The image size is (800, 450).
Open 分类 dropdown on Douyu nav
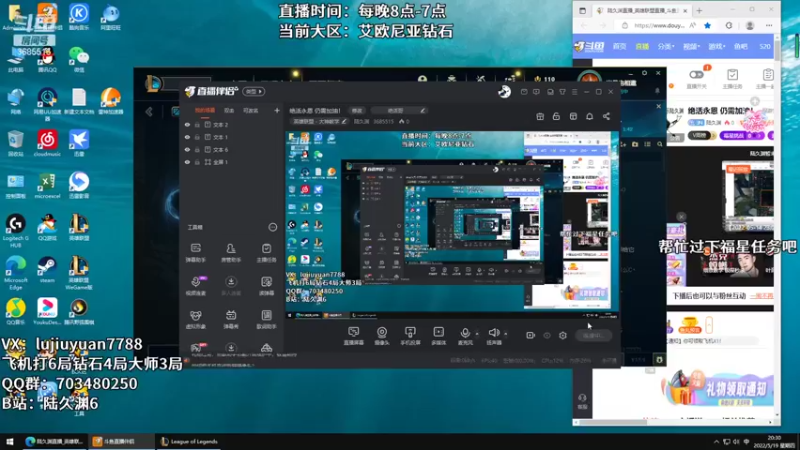coord(666,46)
